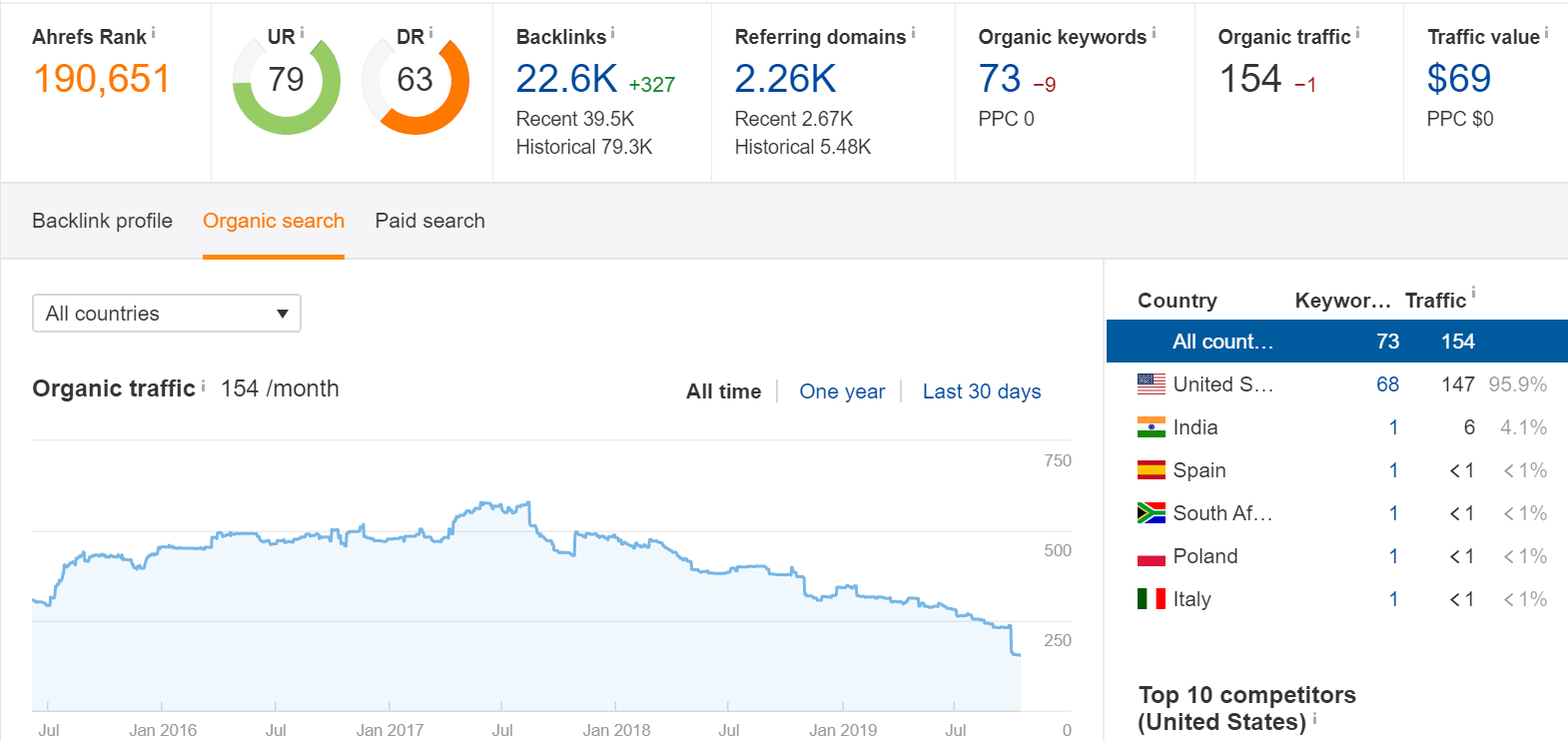The image size is (1568, 741).
Task: Select the Organic search tab
Action: [x=274, y=221]
